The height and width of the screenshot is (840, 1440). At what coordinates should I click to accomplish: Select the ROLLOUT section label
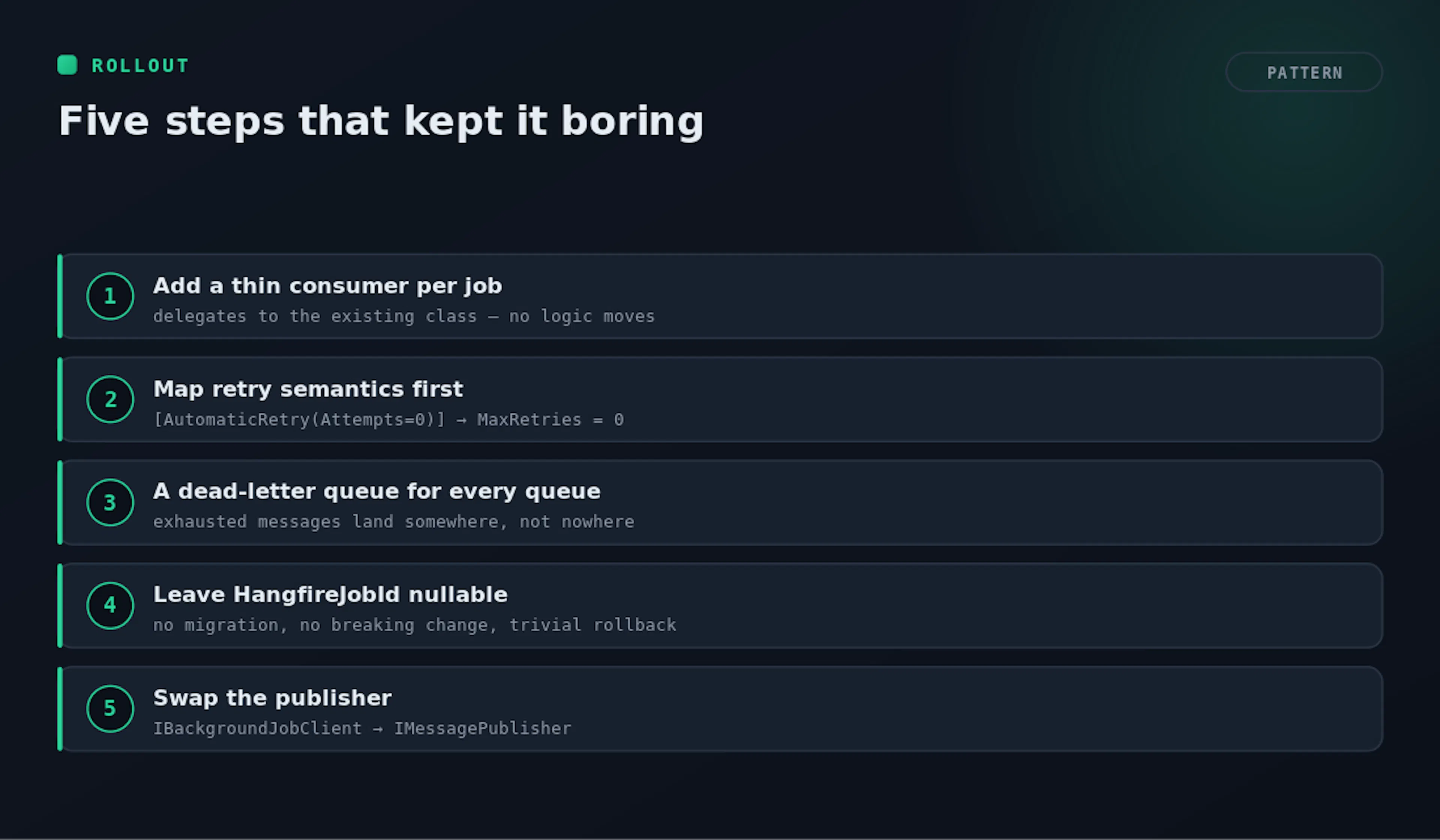(x=140, y=66)
